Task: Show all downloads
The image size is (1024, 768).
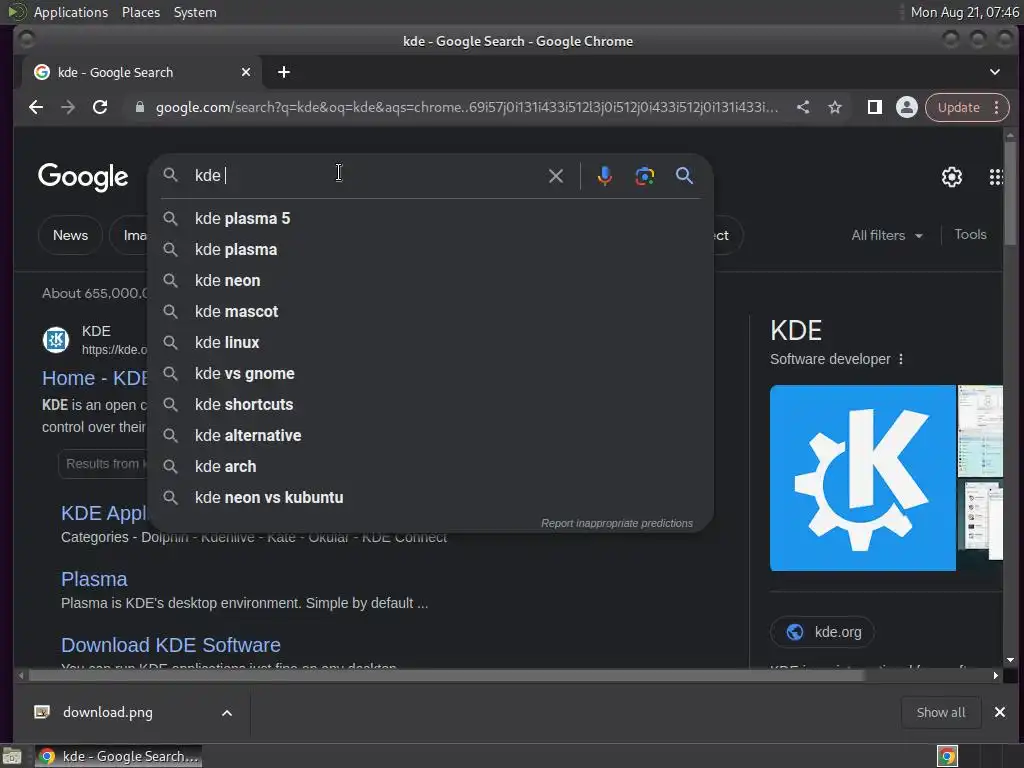Action: click(x=940, y=712)
